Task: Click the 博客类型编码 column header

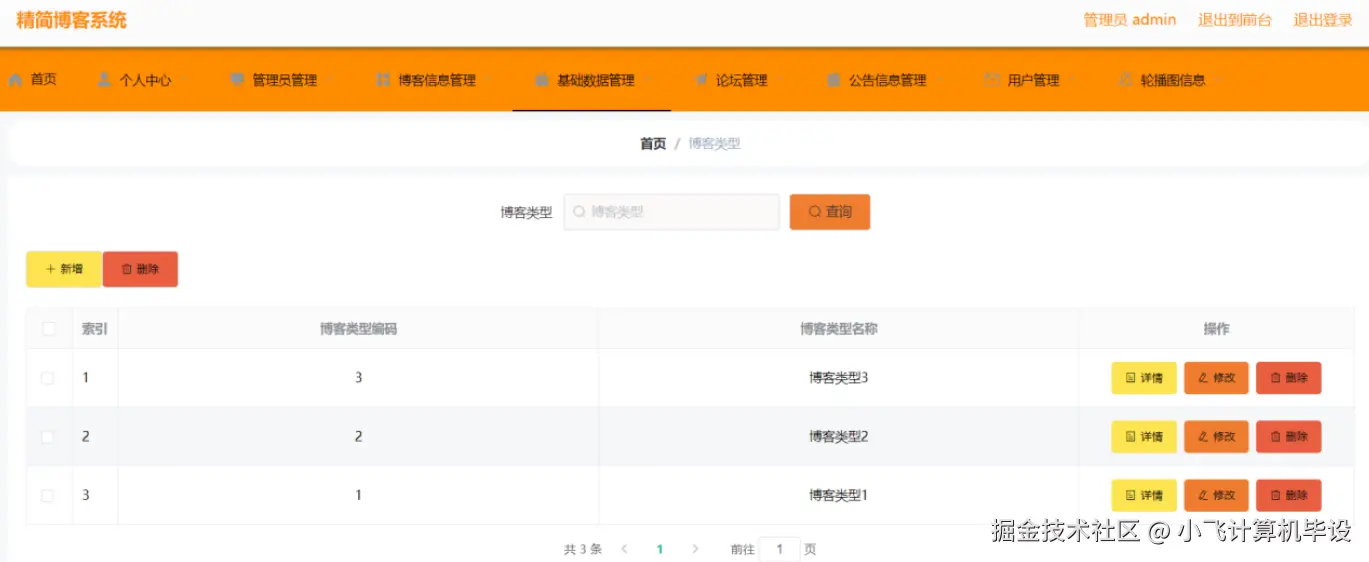Action: click(x=358, y=329)
